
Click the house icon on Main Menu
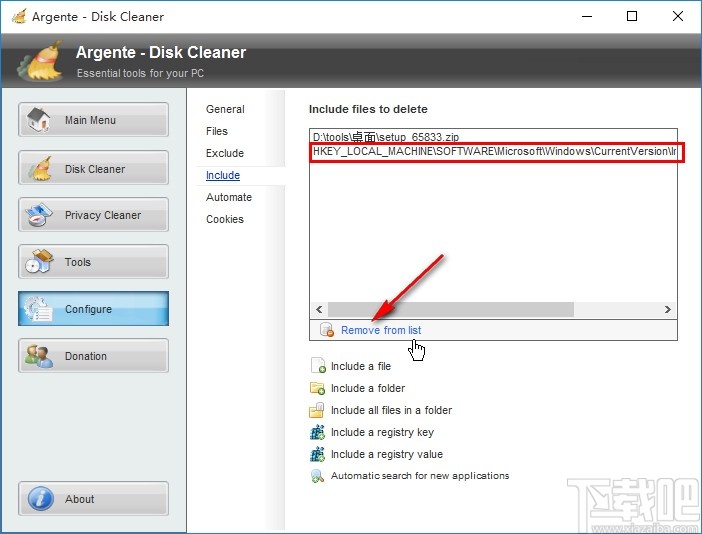click(39, 120)
